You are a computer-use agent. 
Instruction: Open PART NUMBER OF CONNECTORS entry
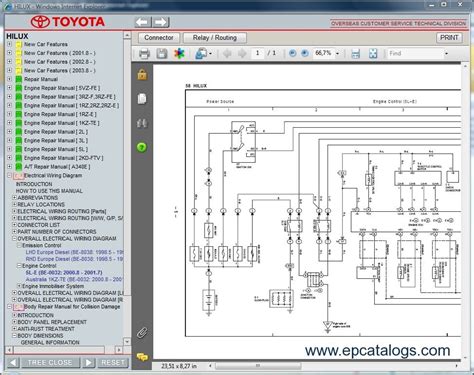click(57, 232)
